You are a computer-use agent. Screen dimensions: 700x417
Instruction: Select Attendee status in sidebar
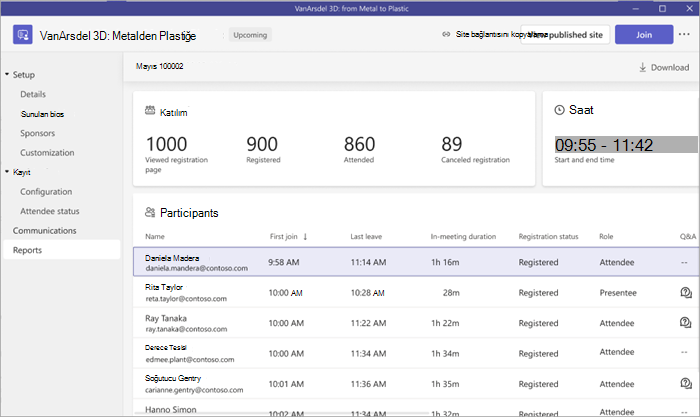pyautogui.click(x=50, y=211)
